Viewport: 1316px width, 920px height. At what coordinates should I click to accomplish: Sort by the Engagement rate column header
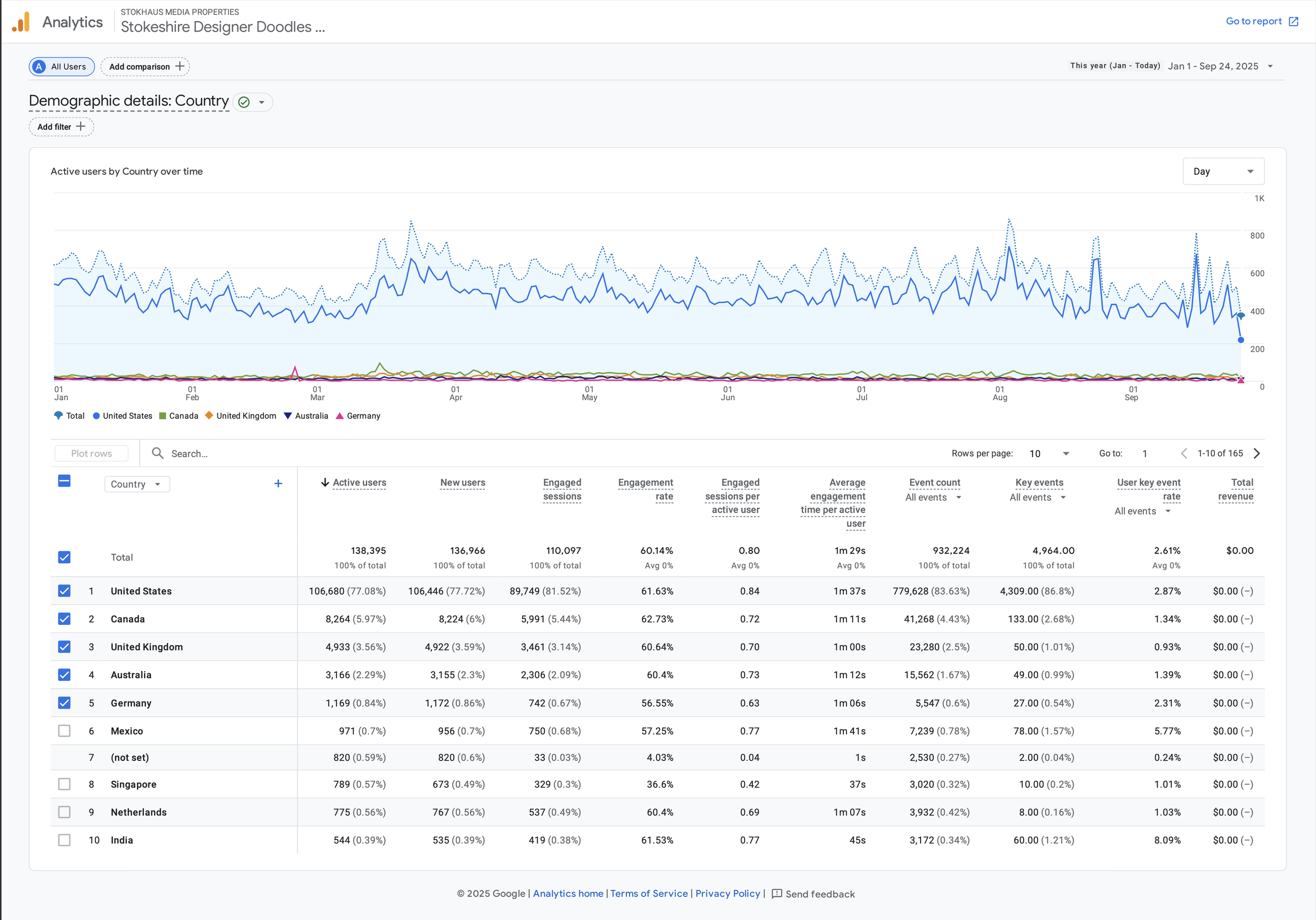click(645, 489)
